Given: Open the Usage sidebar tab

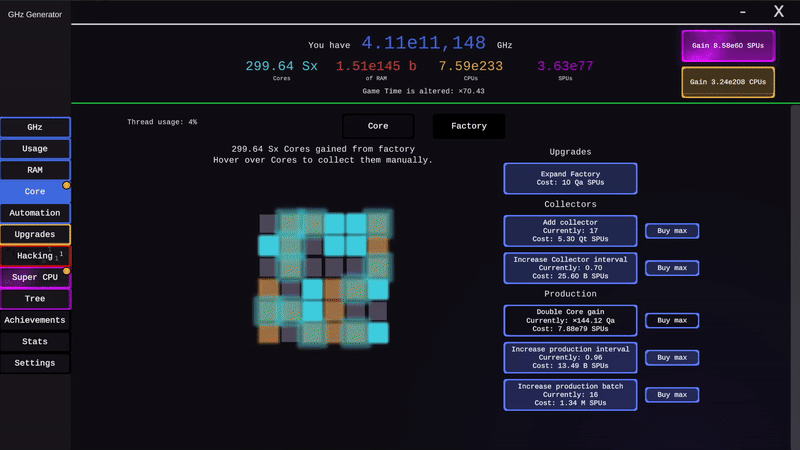Looking at the screenshot, I should tap(35, 148).
